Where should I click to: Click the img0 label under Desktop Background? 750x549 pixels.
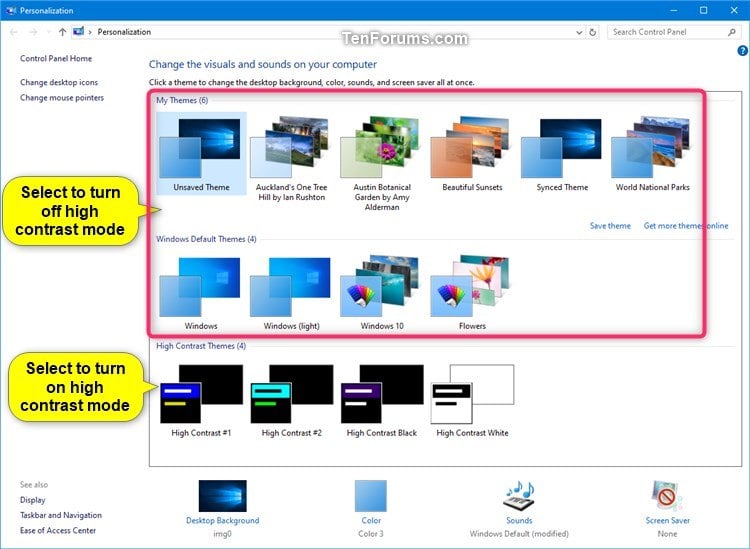(x=222, y=534)
